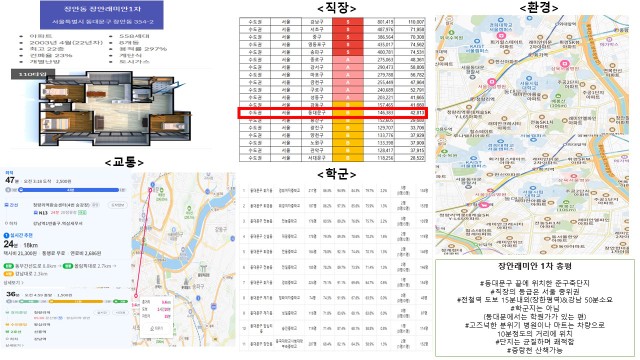640x360 pixels.
Task: Click the pink route start marker on the map
Action: (151, 190)
